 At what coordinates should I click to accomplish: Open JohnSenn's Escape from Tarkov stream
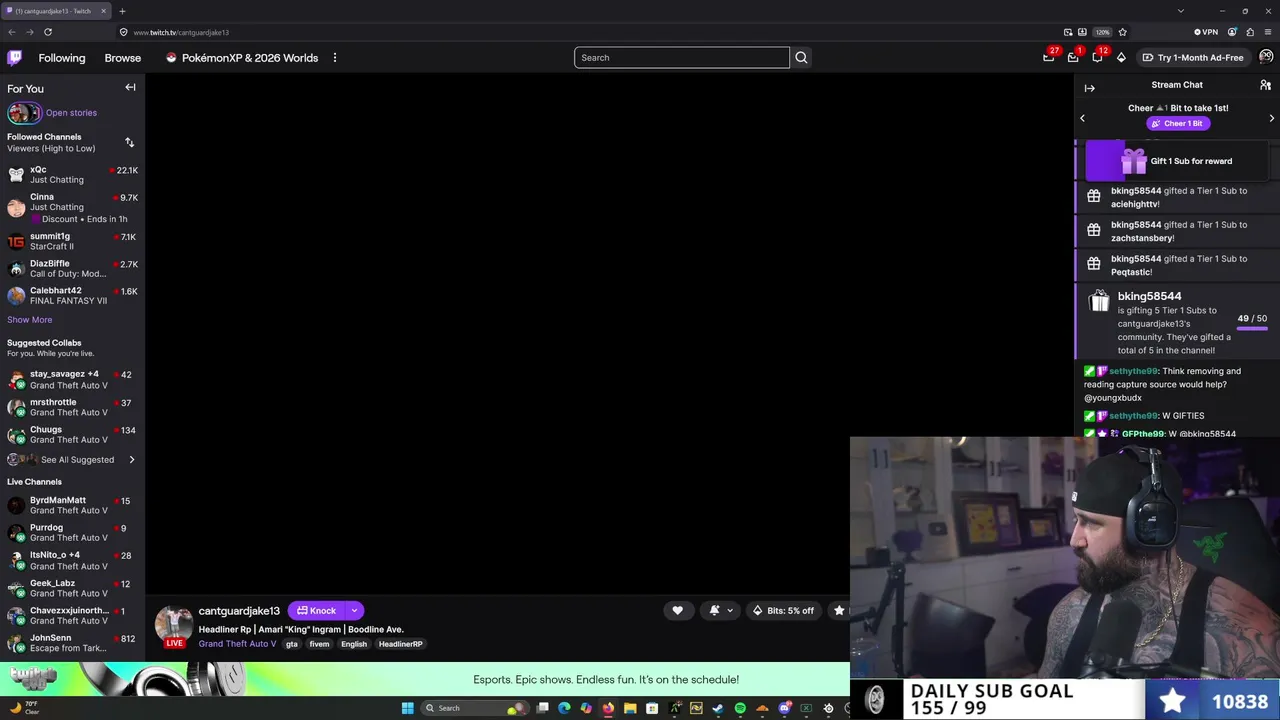pos(72,643)
